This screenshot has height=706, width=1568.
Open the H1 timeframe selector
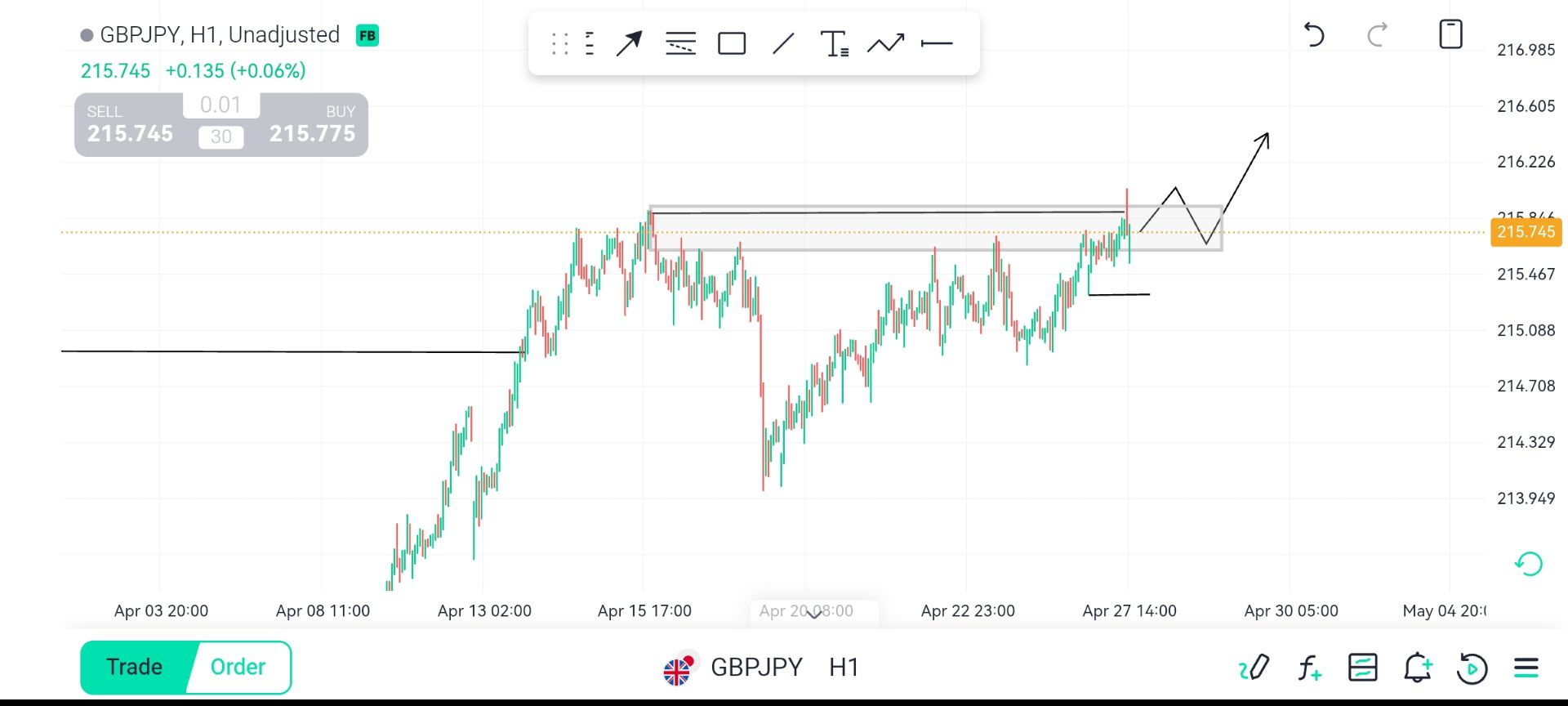844,668
